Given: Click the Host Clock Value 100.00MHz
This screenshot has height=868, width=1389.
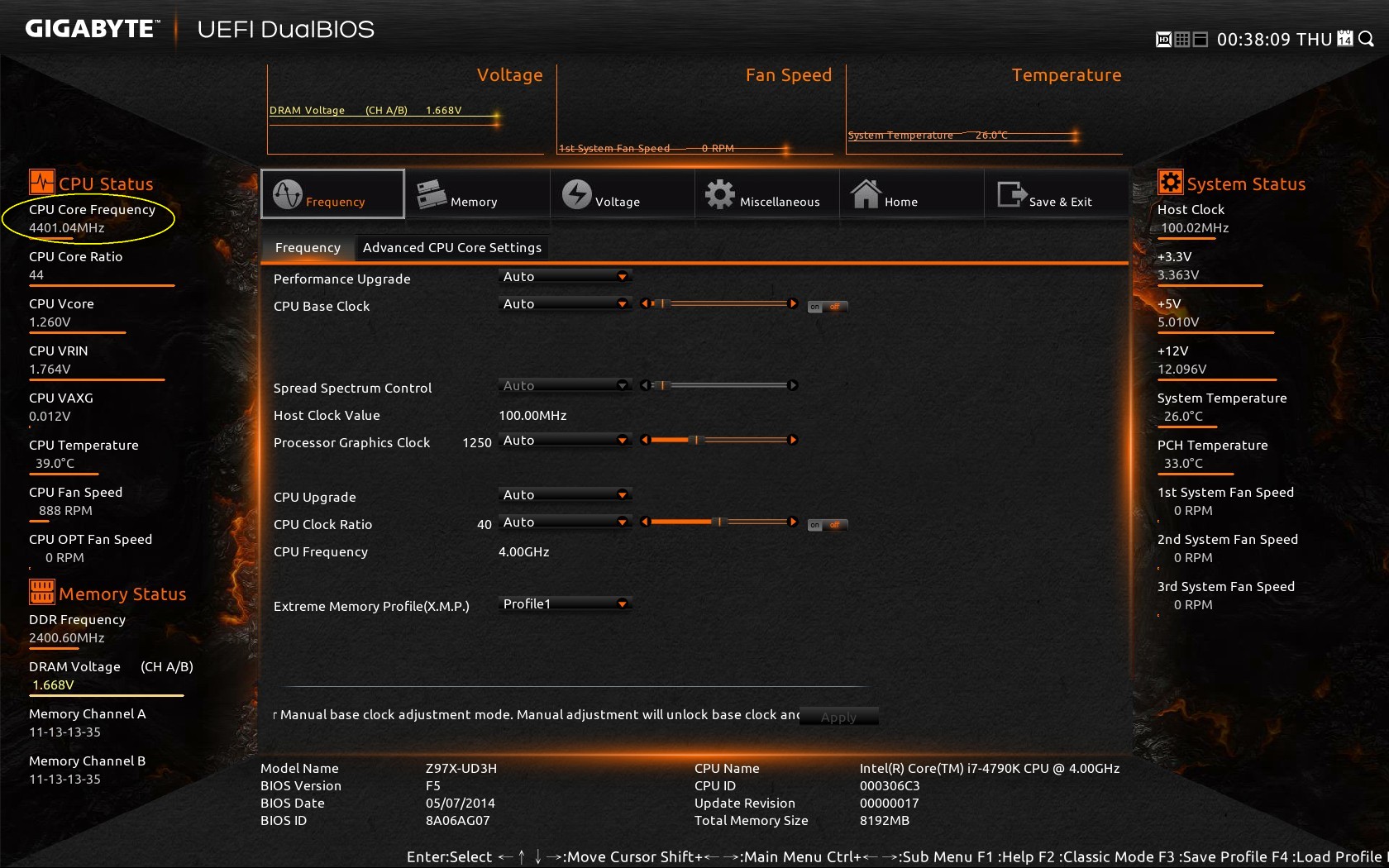Looking at the screenshot, I should tap(532, 415).
